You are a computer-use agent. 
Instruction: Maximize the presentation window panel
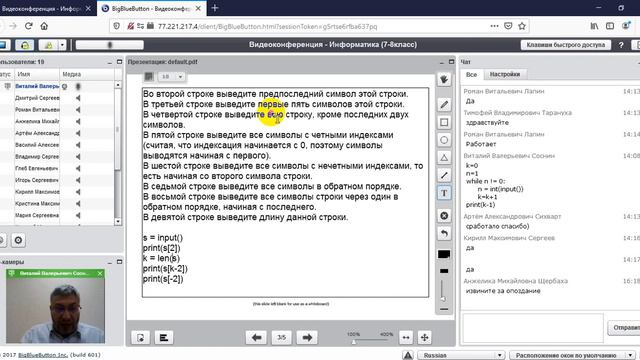(x=451, y=62)
